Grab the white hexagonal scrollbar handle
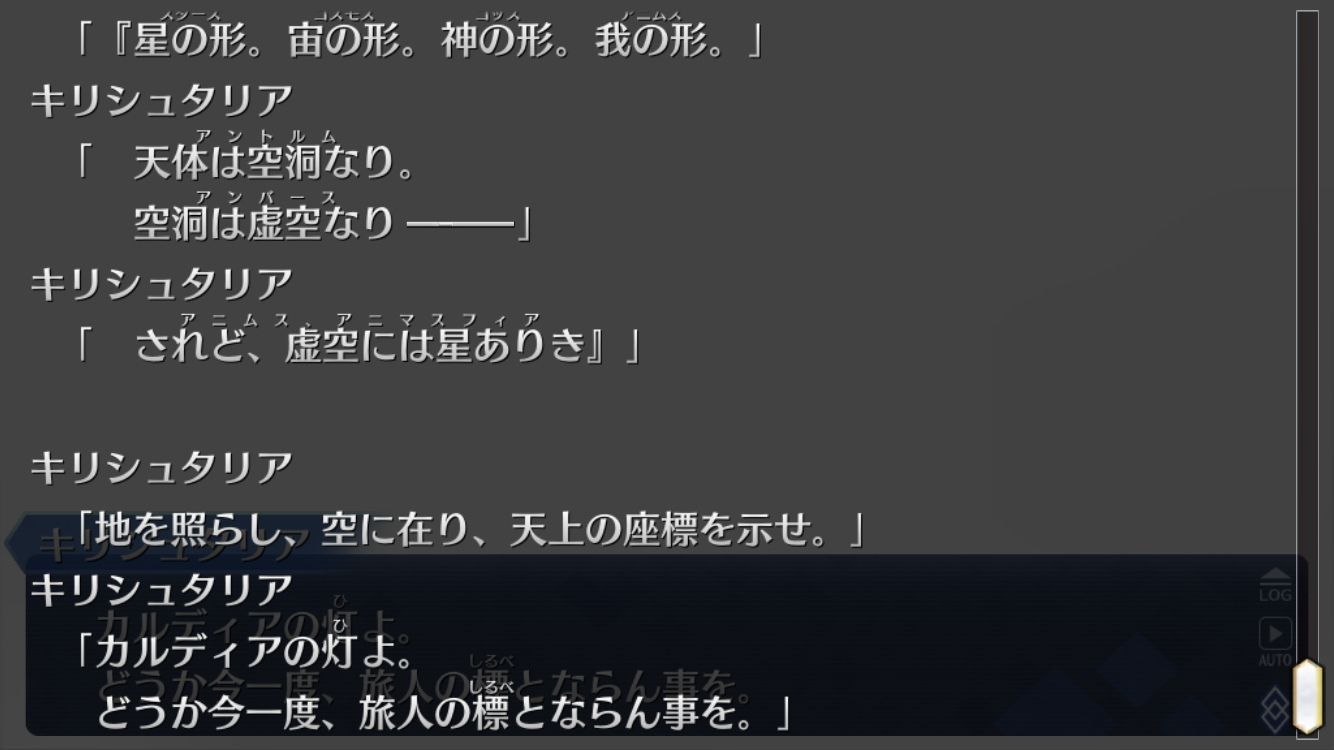Screen dimensions: 1334x750 (1308, 696)
